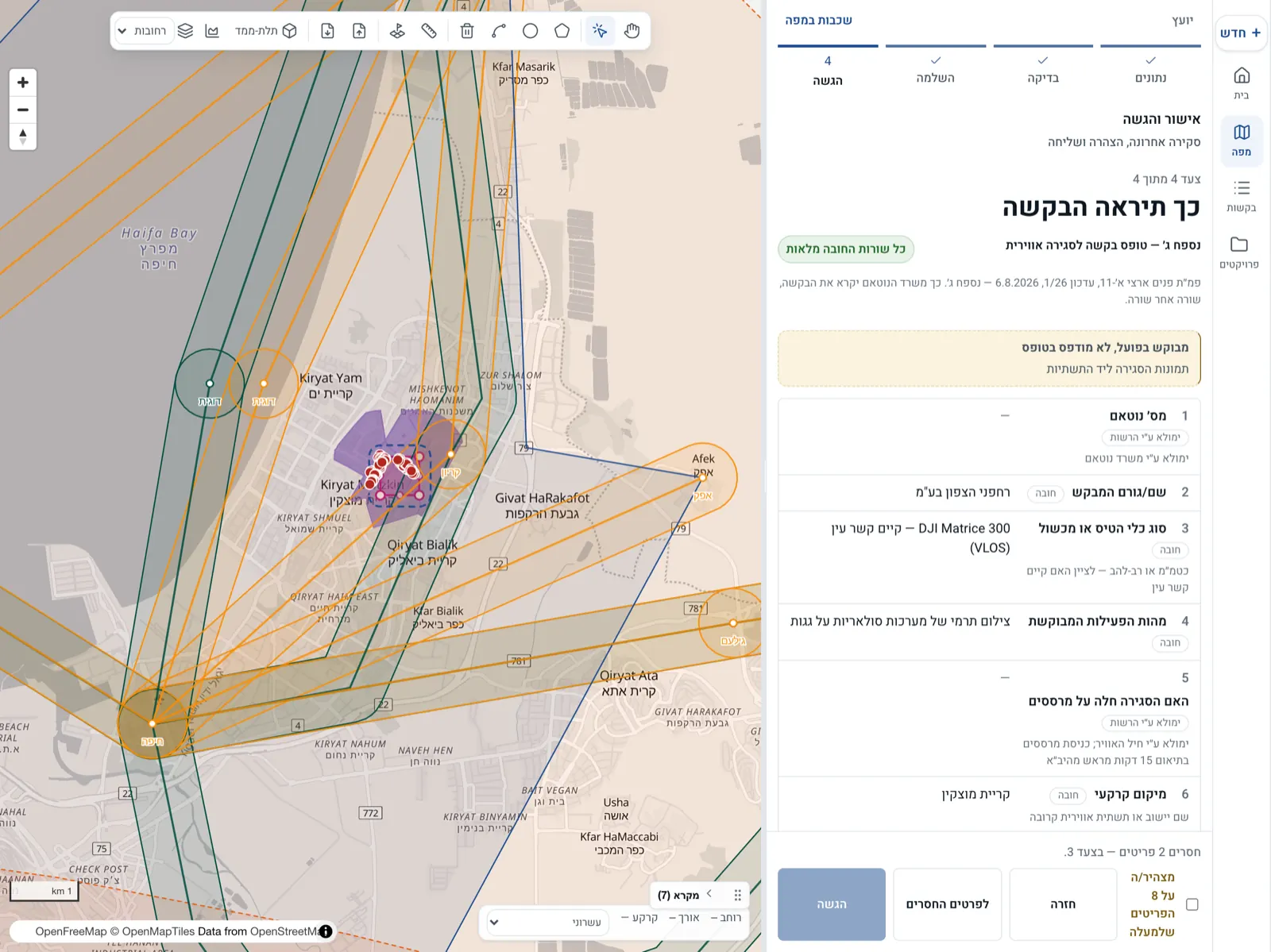Click the לפרטים החסרים button
Viewport: 1271px width, 952px height.
coord(948,904)
